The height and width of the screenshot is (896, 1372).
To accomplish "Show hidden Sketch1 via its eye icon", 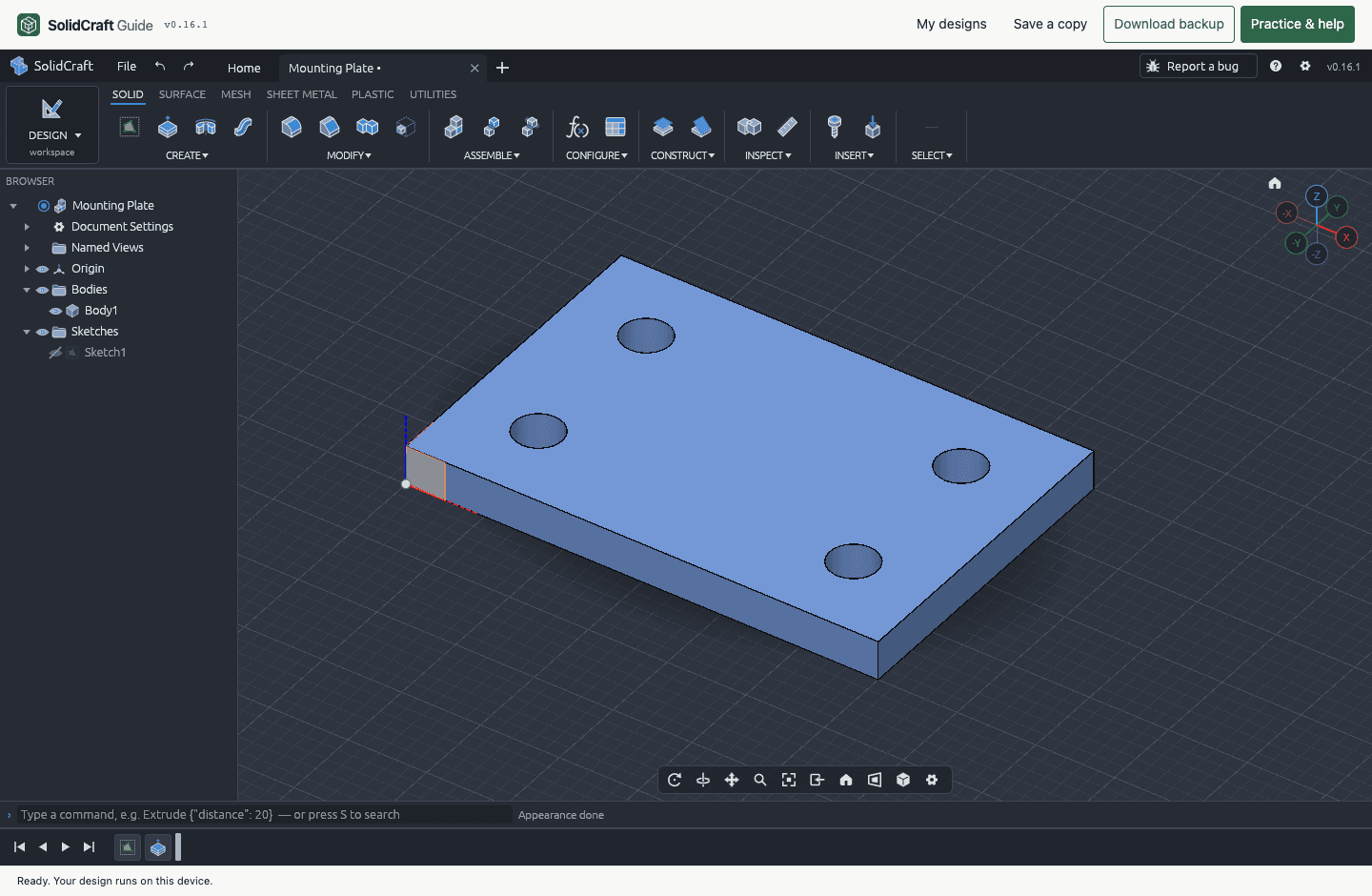I will (55, 353).
